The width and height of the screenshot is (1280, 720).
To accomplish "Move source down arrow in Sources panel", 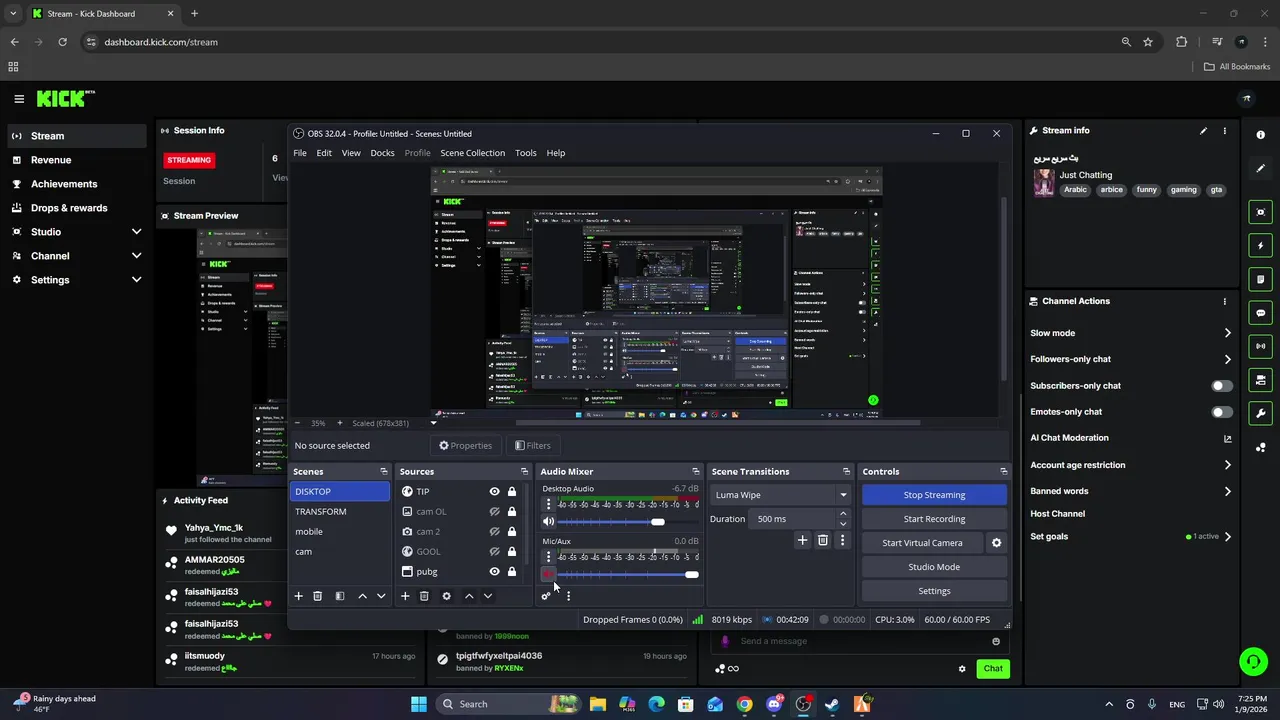I will coord(488,596).
